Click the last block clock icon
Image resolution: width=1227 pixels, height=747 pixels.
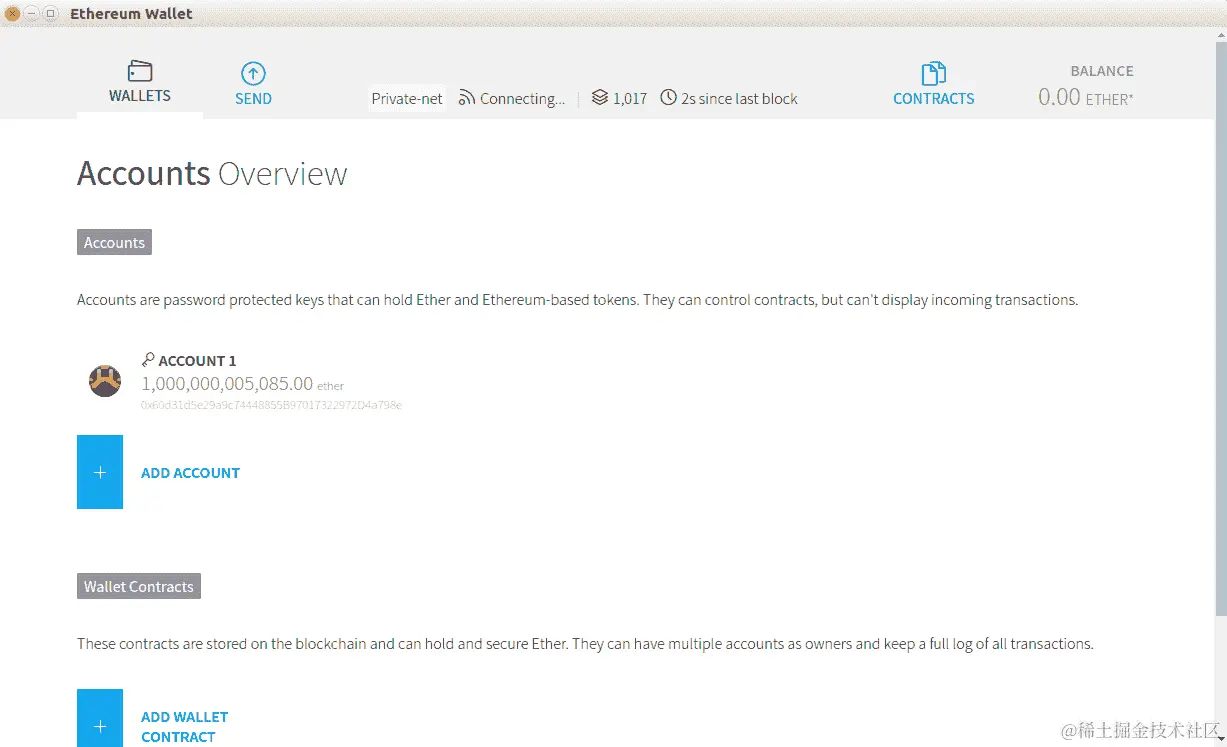click(668, 98)
